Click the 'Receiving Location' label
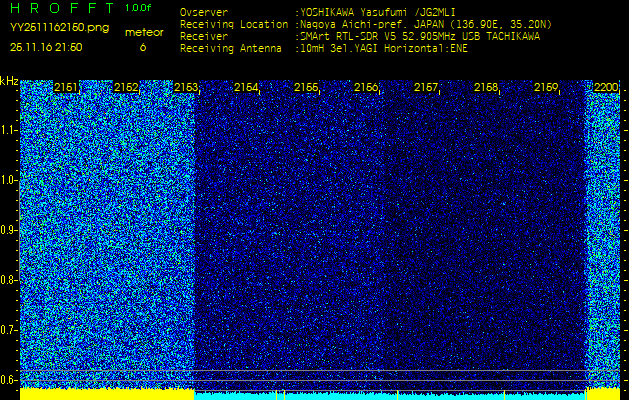The height and width of the screenshot is (400, 629). coord(234,24)
